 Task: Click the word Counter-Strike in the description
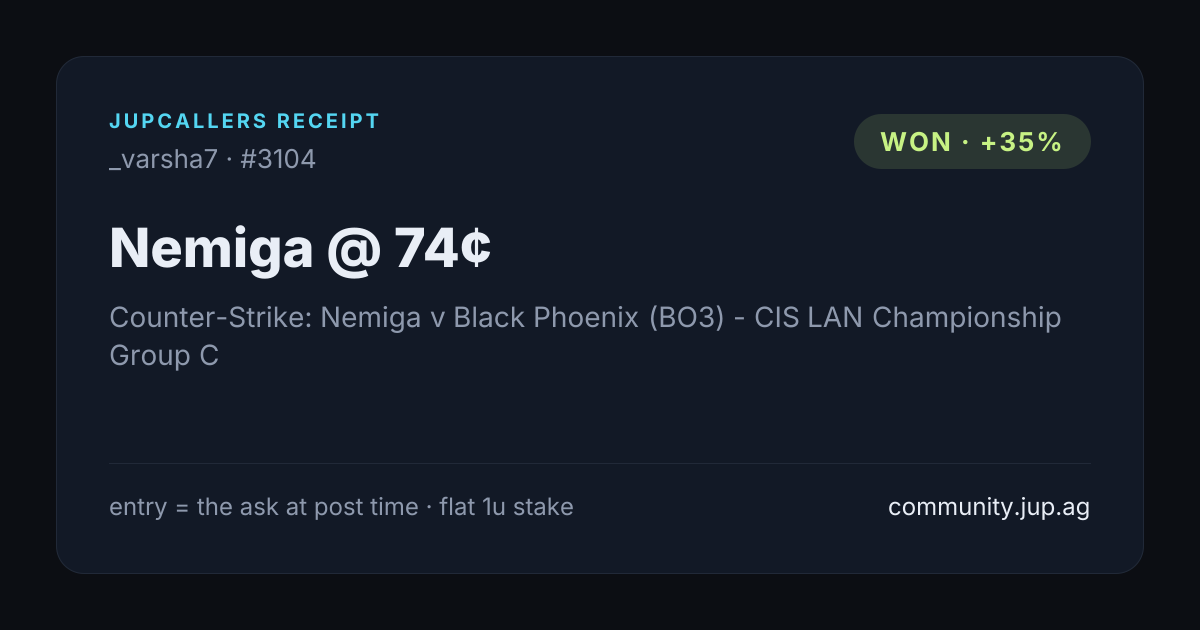coord(211,318)
